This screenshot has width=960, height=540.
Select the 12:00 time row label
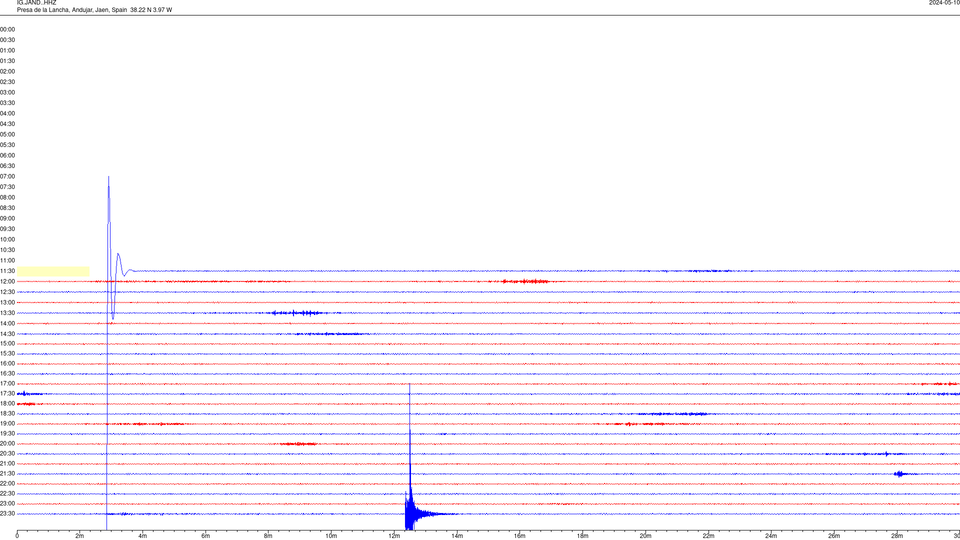tap(7, 282)
